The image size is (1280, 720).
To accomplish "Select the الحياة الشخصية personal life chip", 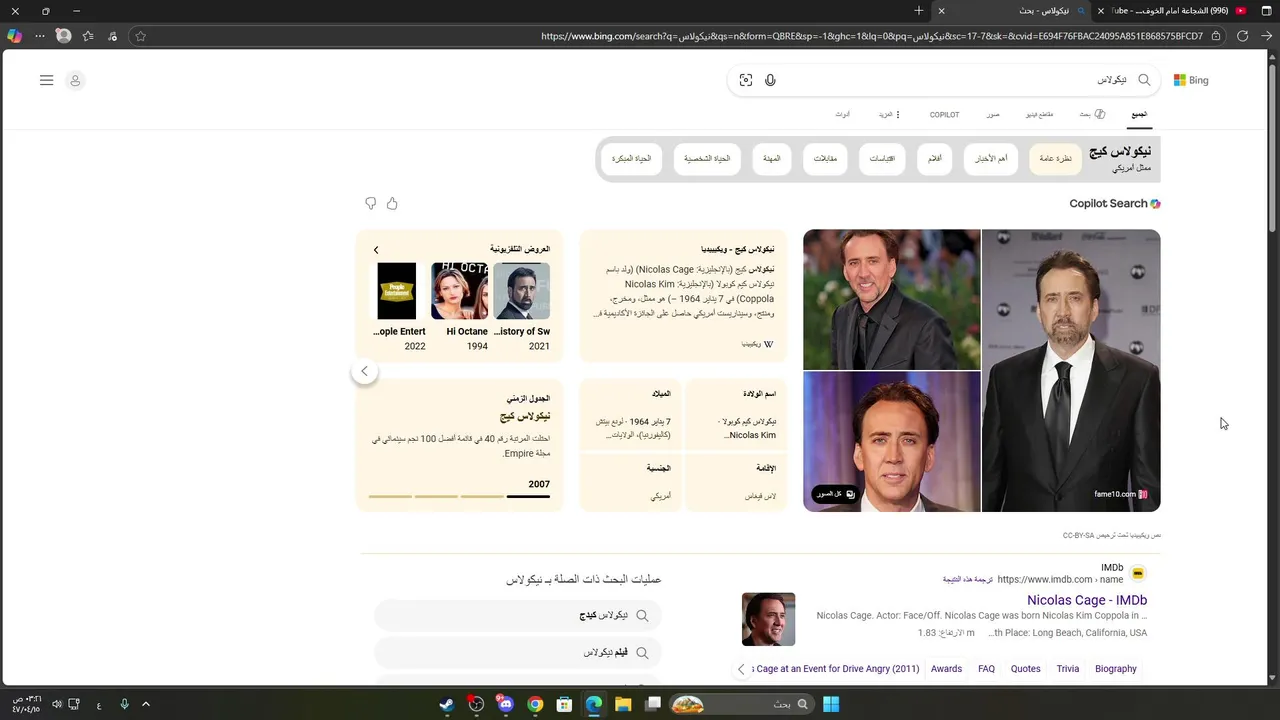I will pos(707,159).
